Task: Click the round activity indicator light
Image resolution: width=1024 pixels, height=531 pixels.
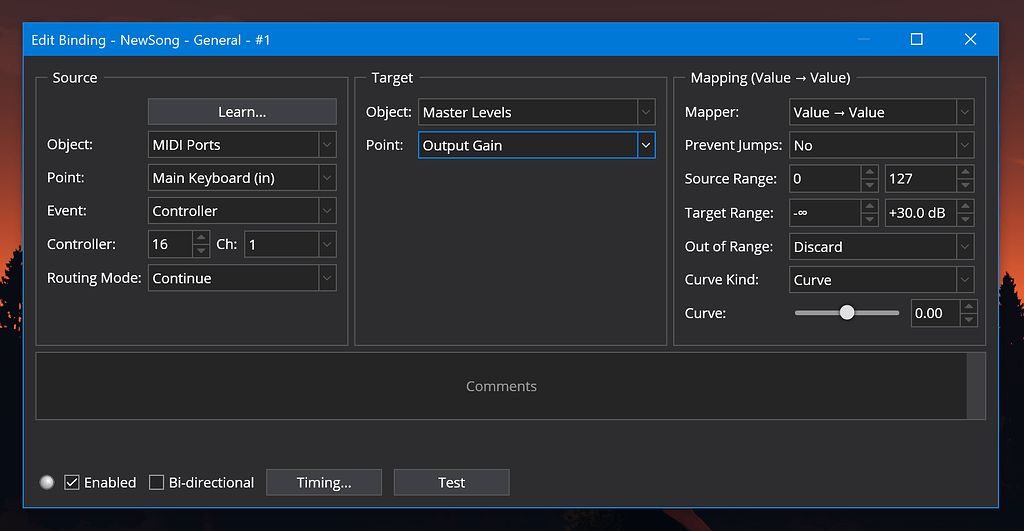Action: click(x=47, y=483)
